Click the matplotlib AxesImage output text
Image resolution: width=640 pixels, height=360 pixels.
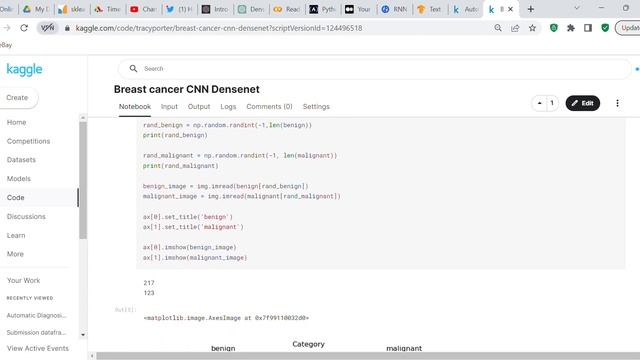[x=226, y=318]
